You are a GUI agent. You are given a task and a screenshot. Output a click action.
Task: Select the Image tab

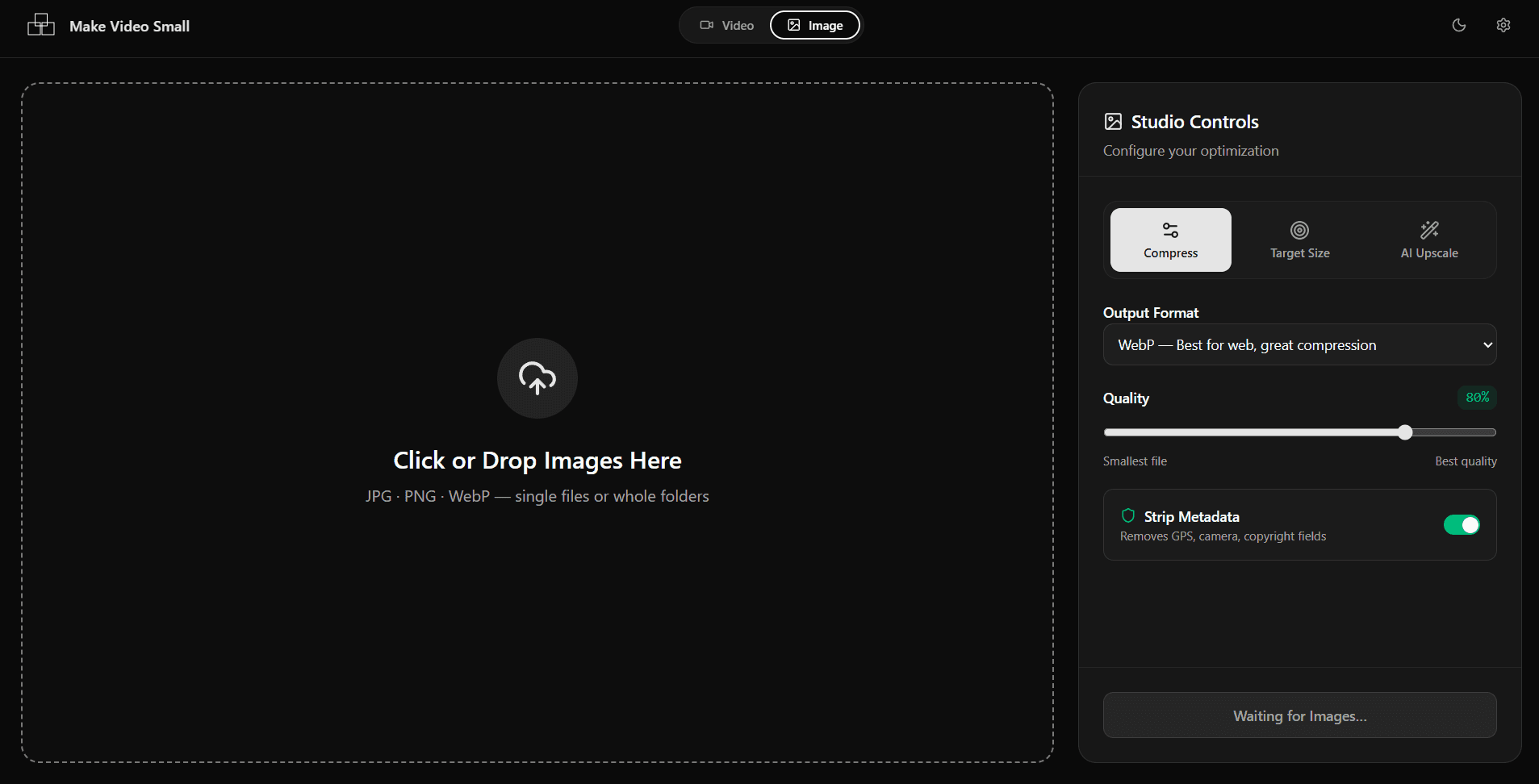[814, 26]
